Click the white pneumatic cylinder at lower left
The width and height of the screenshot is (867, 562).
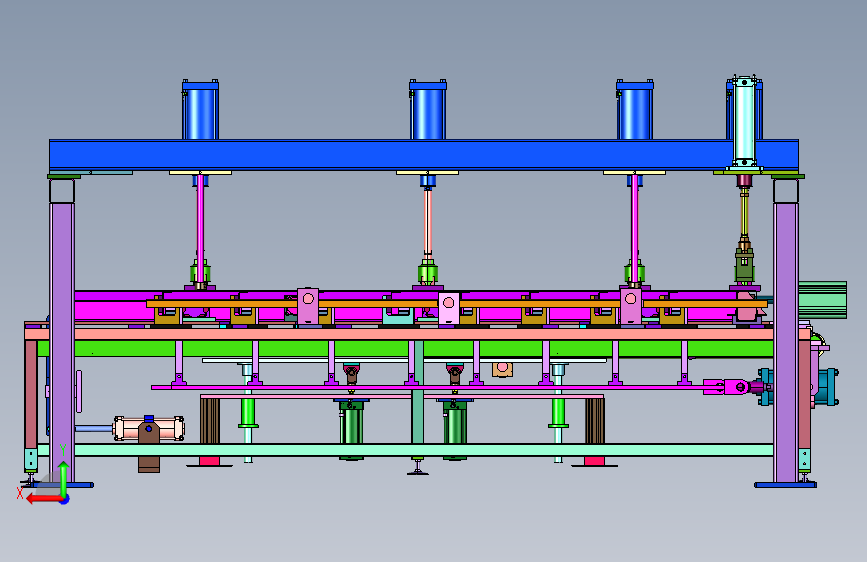pyautogui.click(x=149, y=429)
